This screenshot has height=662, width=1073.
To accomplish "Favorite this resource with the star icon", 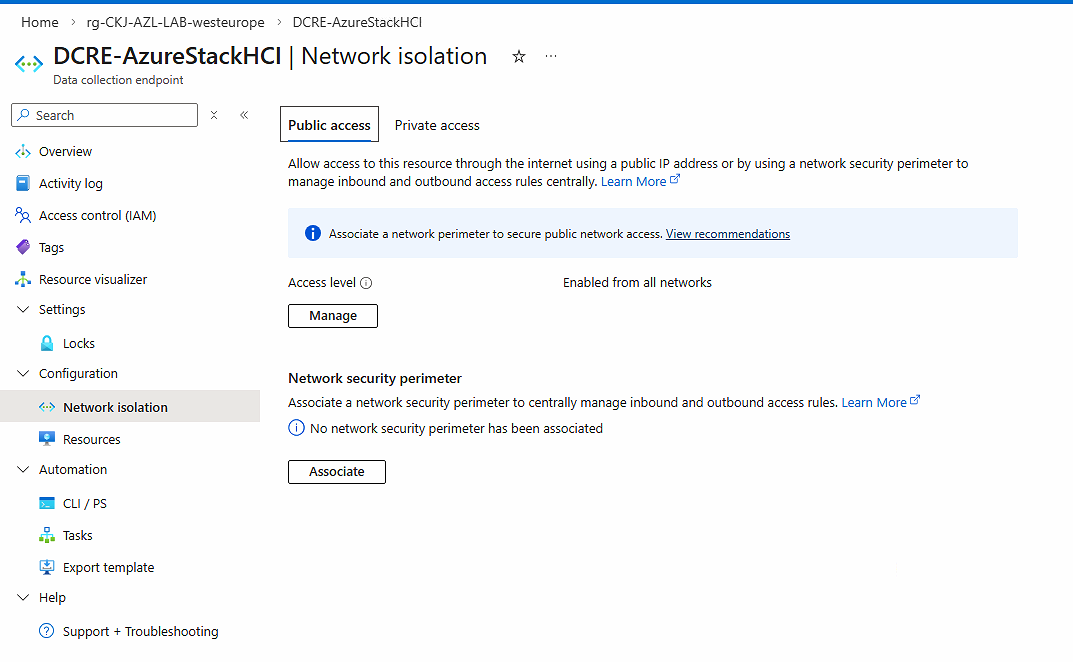I will click(519, 57).
